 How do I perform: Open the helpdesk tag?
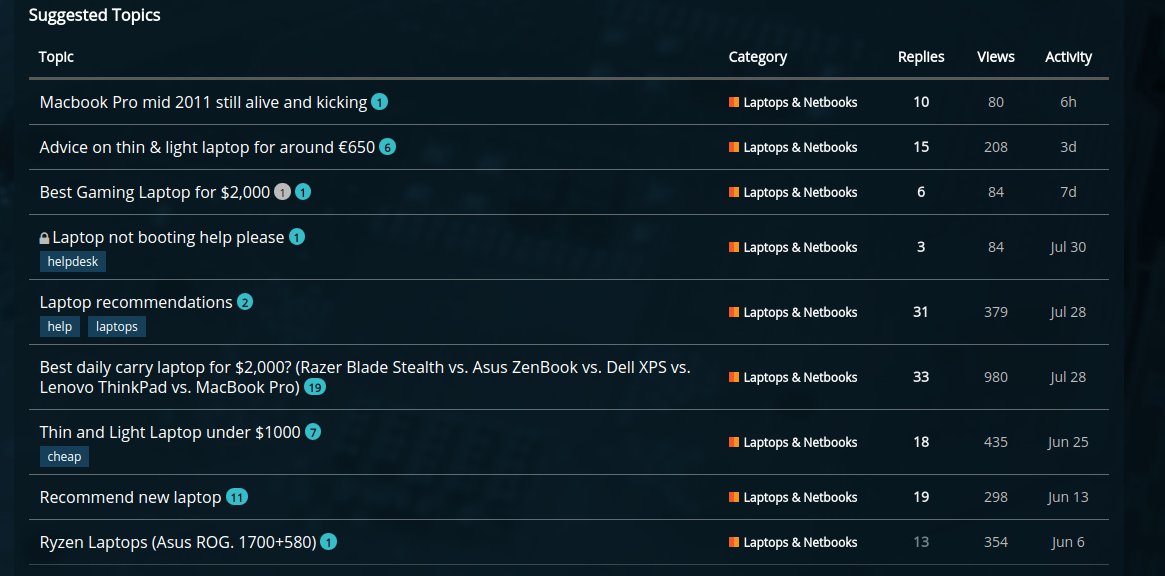point(73,262)
